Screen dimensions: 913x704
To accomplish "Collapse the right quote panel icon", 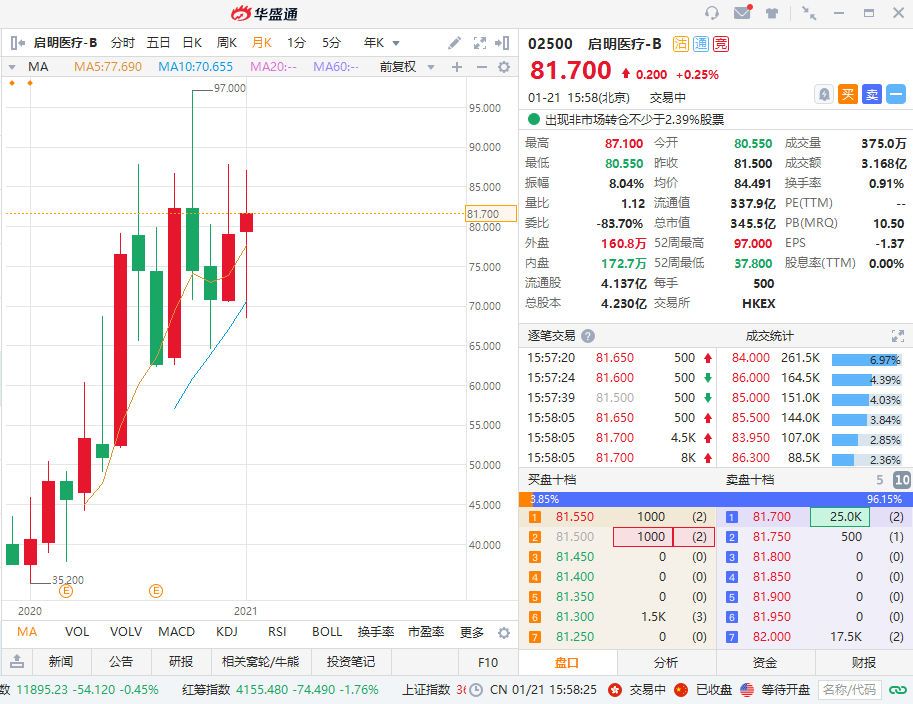I will (502, 43).
